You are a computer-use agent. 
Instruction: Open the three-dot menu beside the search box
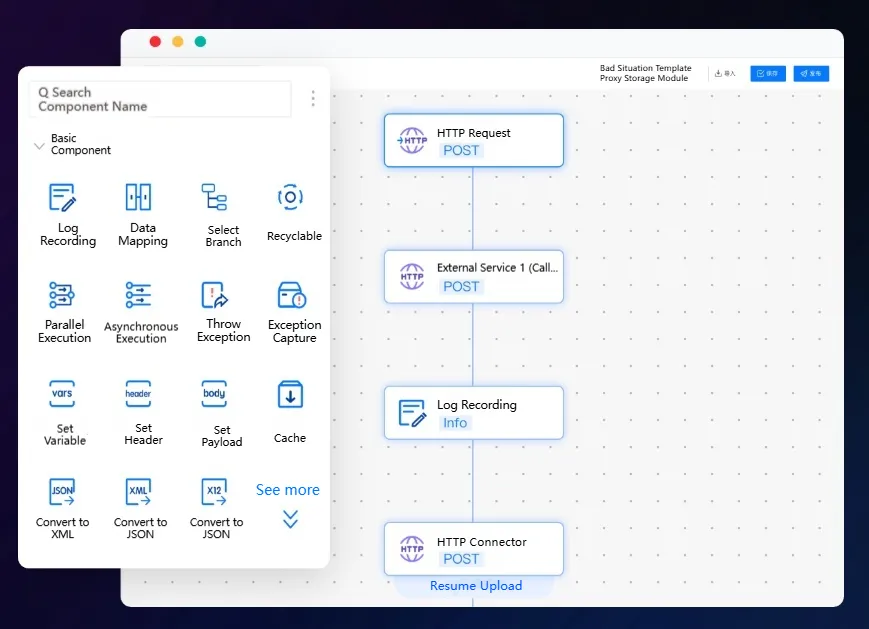[x=313, y=99]
